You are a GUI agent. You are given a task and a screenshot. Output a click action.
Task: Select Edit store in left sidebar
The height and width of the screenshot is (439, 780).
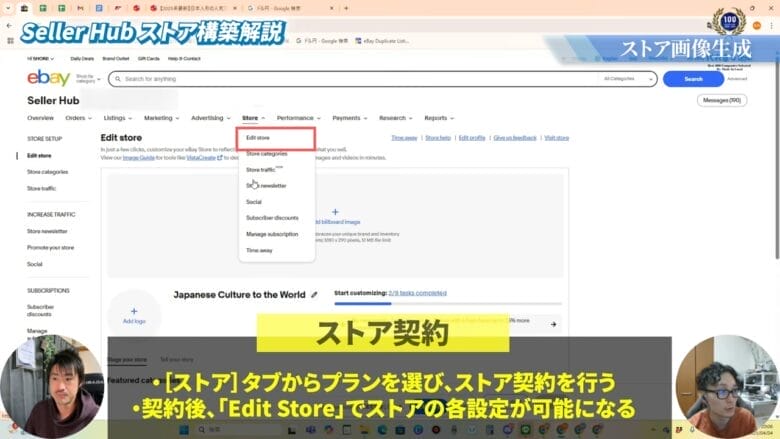pyautogui.click(x=39, y=156)
